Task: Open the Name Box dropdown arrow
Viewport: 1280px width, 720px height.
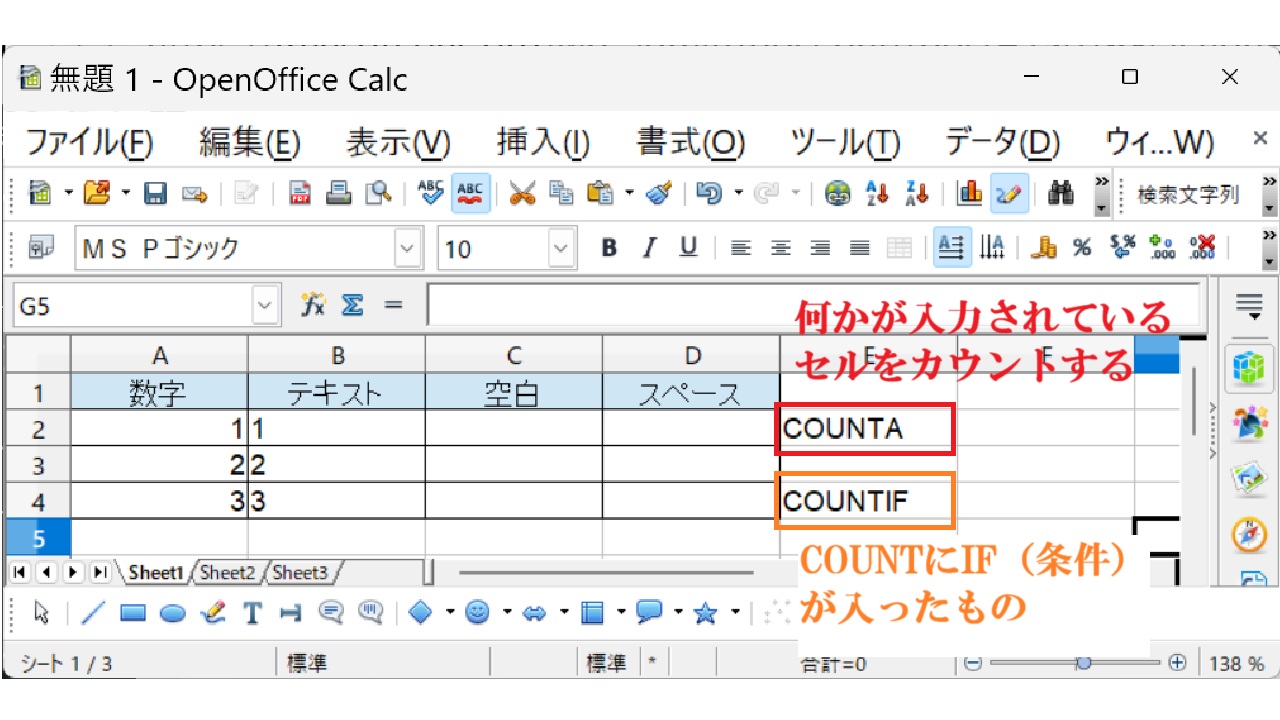Action: [264, 305]
